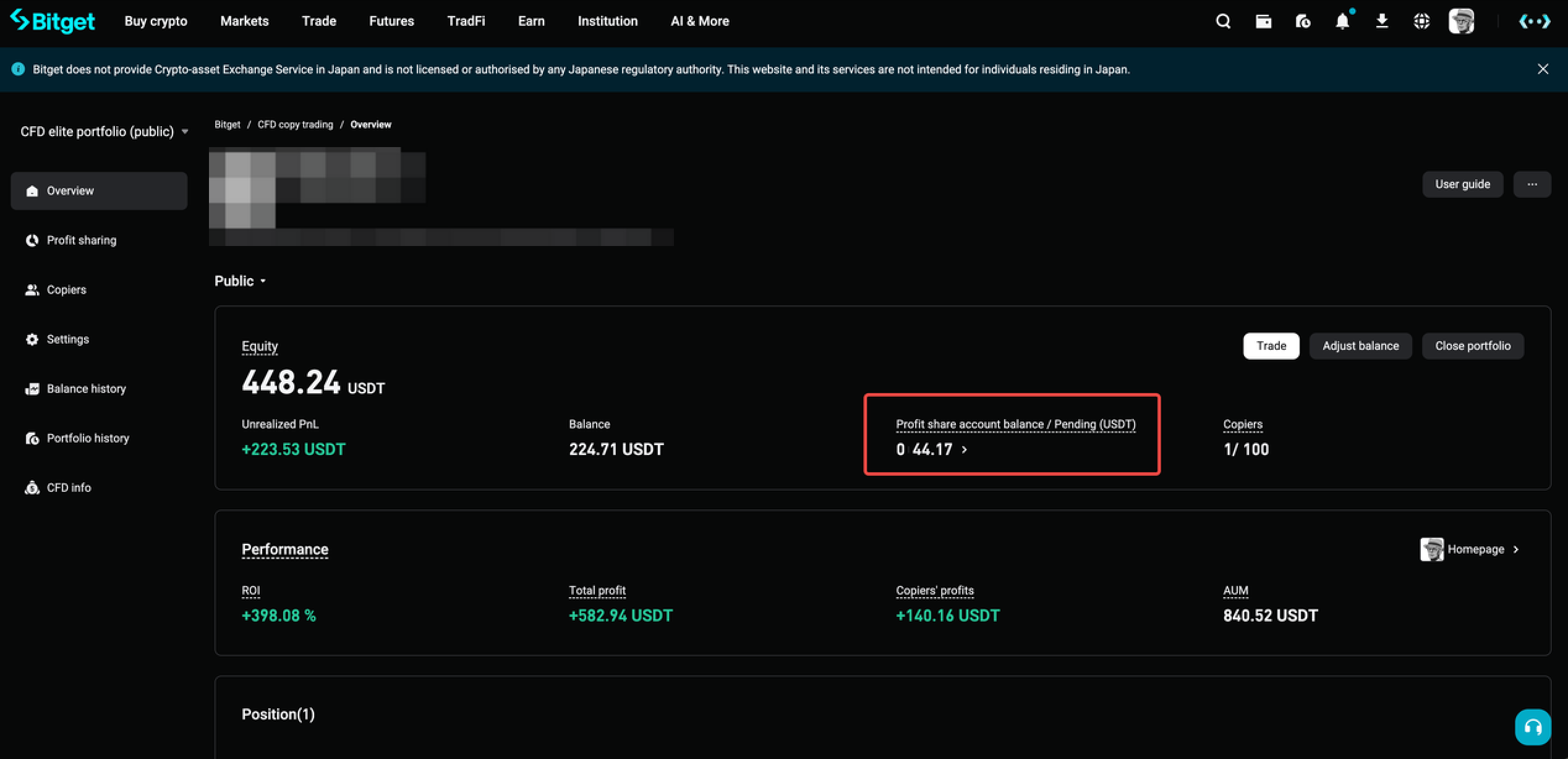Image resolution: width=1568 pixels, height=759 pixels.
Task: Open the wallet icon in header
Action: tap(1263, 22)
